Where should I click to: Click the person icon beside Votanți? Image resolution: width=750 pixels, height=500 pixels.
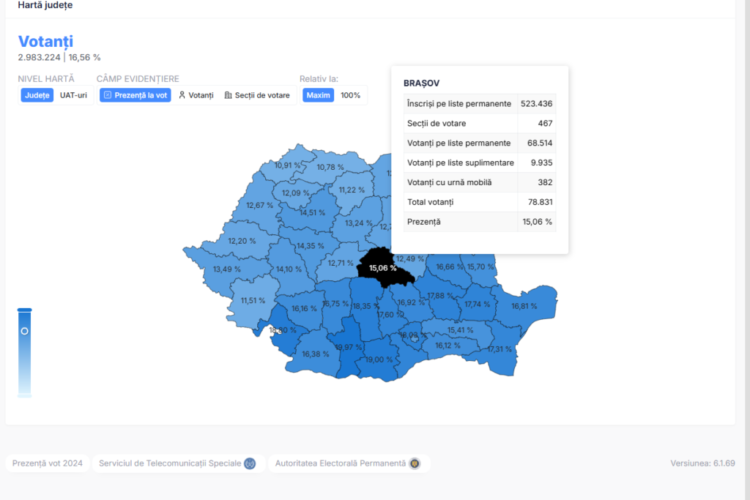(x=182, y=95)
